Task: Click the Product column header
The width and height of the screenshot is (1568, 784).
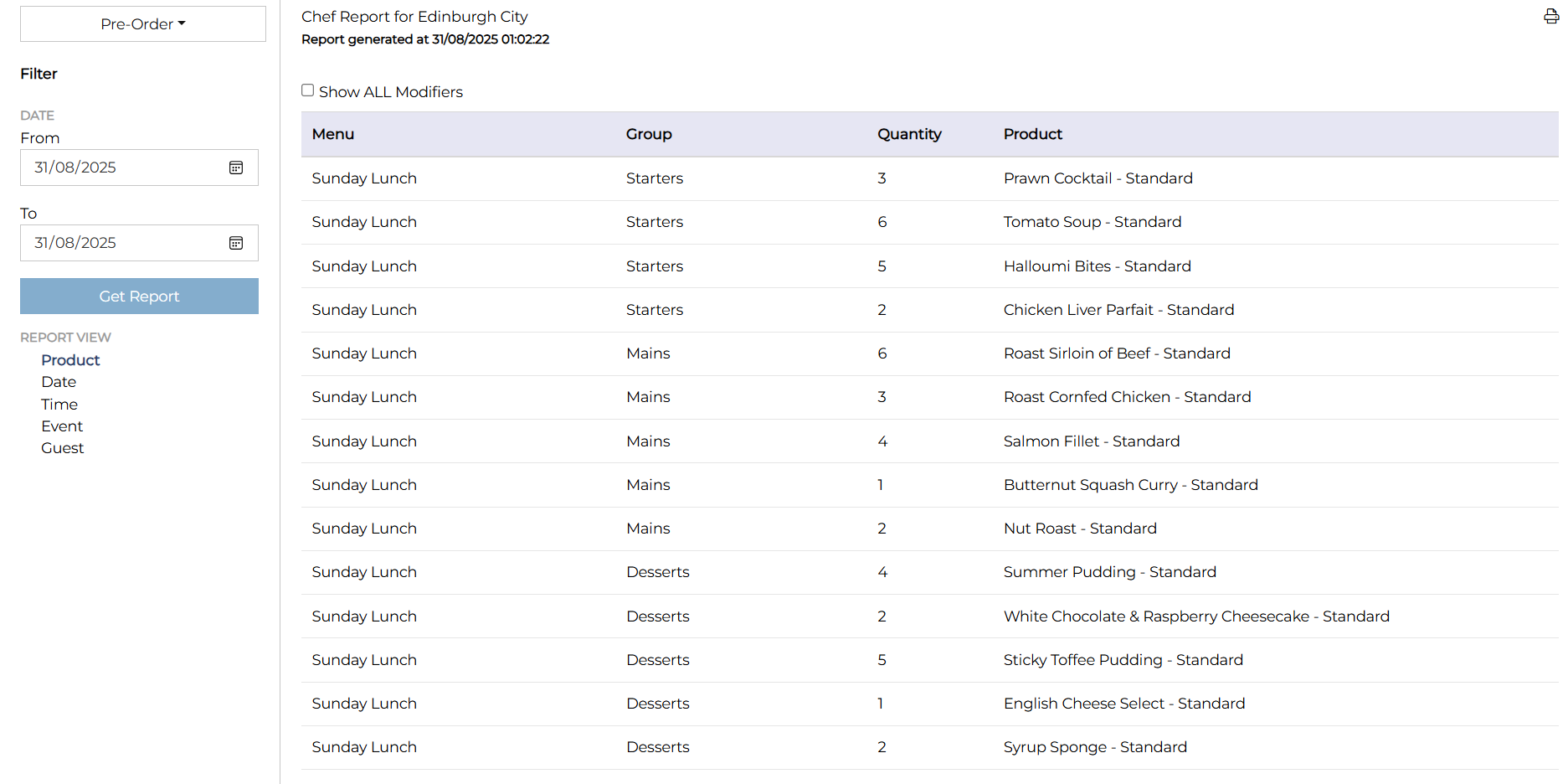Action: (1032, 134)
